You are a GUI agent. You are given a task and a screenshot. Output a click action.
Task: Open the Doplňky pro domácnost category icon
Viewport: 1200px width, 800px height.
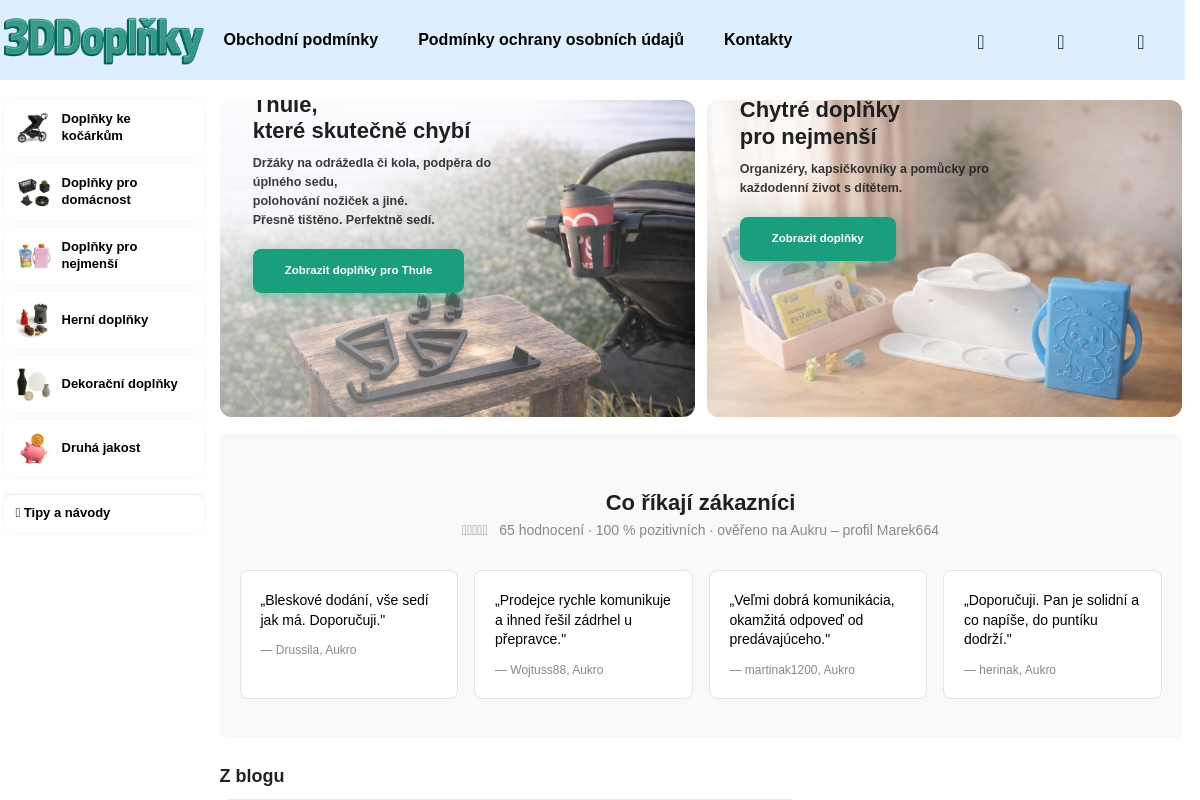(x=33, y=192)
